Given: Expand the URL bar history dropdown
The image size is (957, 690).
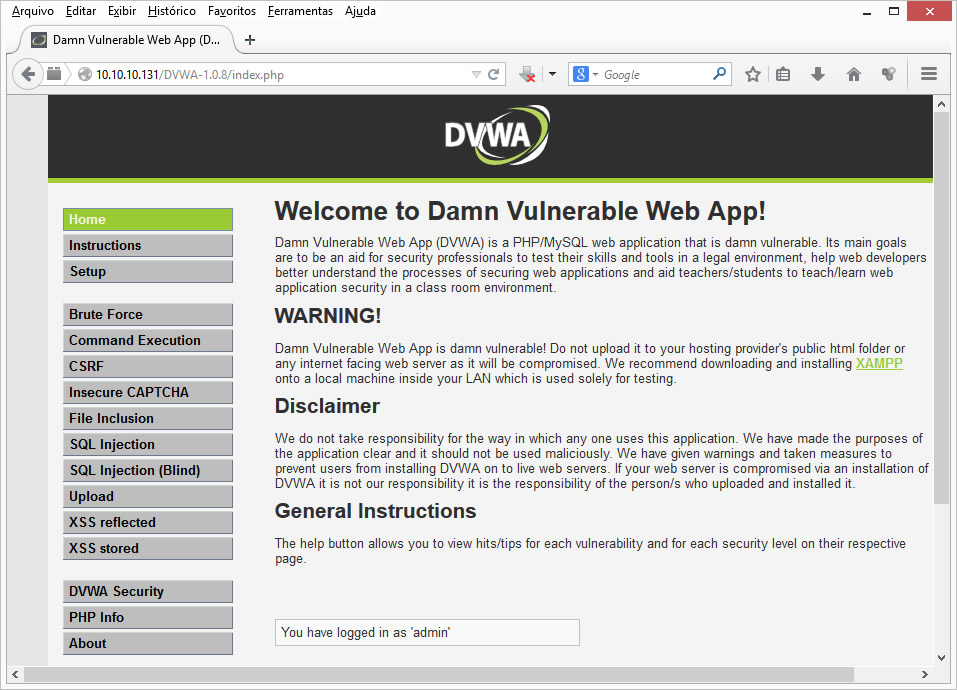Looking at the screenshot, I should [x=476, y=74].
